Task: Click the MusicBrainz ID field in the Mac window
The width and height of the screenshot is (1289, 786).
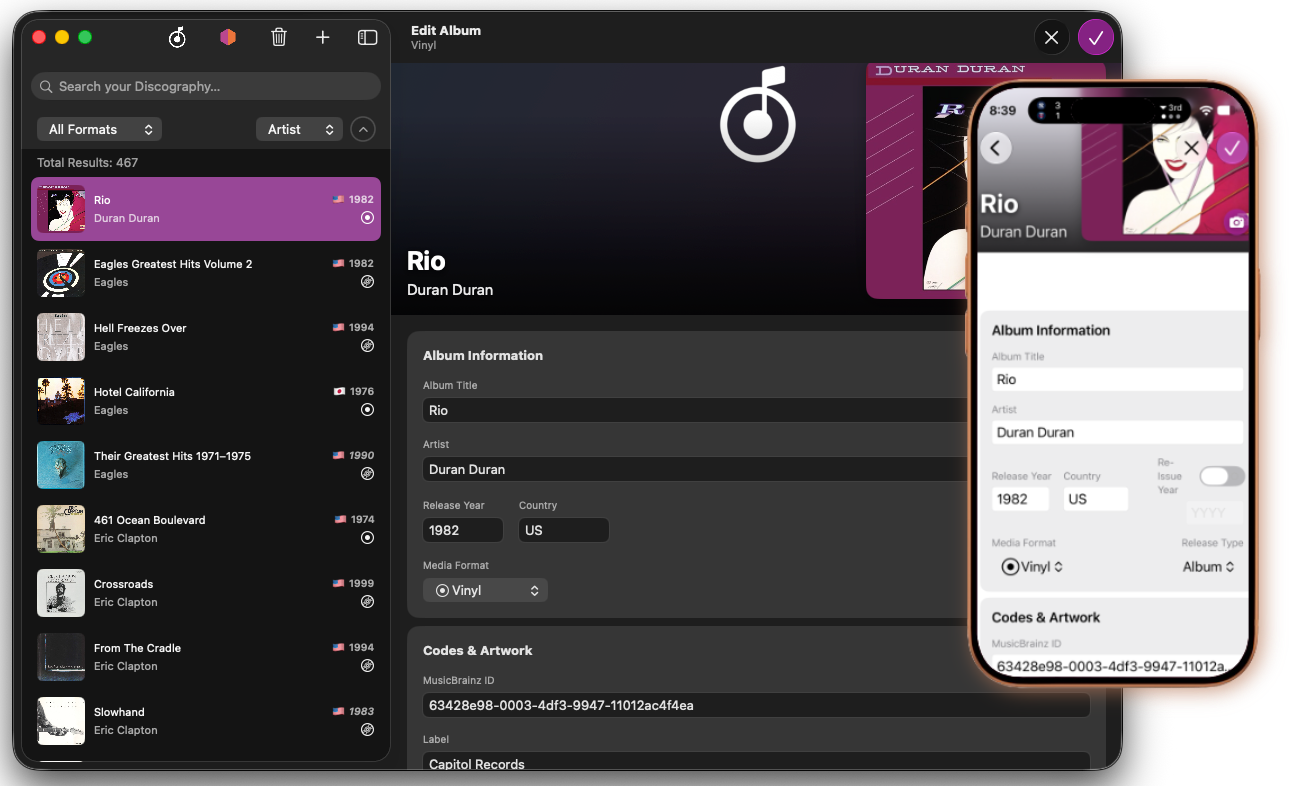Action: pyautogui.click(x=756, y=705)
